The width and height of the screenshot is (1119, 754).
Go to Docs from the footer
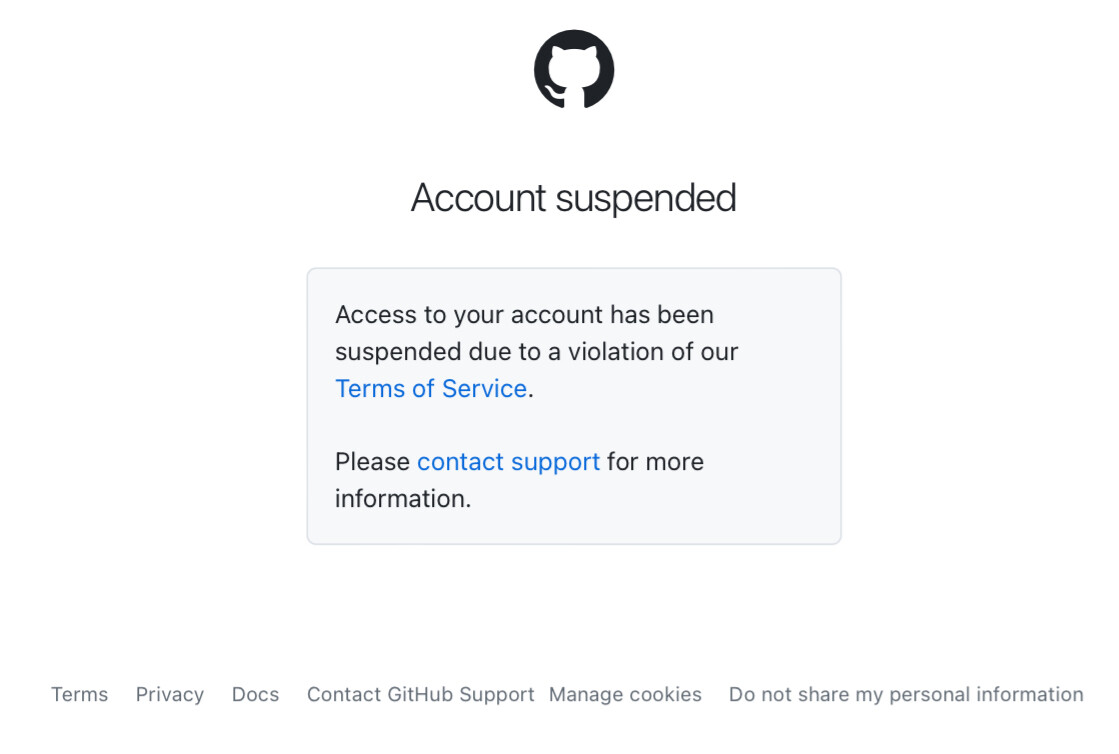(x=255, y=694)
